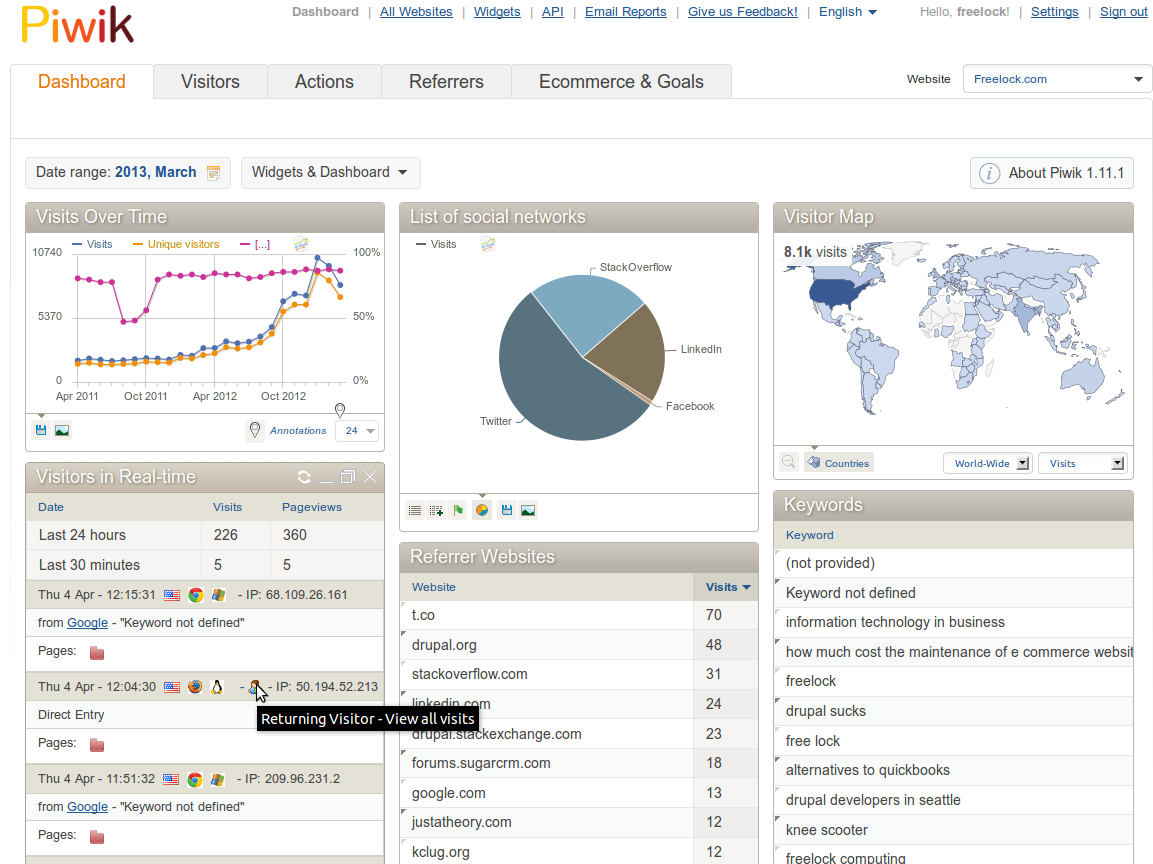Click Visitor Map zoom out magnifier
This screenshot has width=1153, height=864.
pos(788,463)
